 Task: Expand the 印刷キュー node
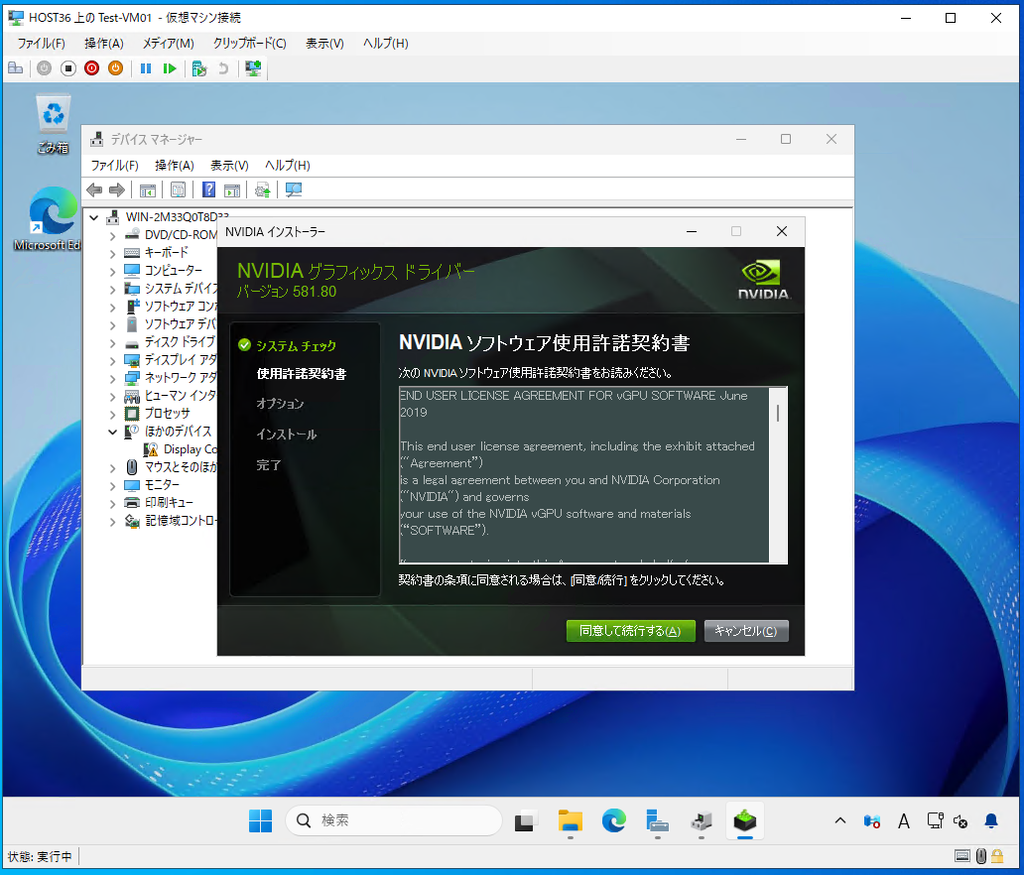point(112,503)
